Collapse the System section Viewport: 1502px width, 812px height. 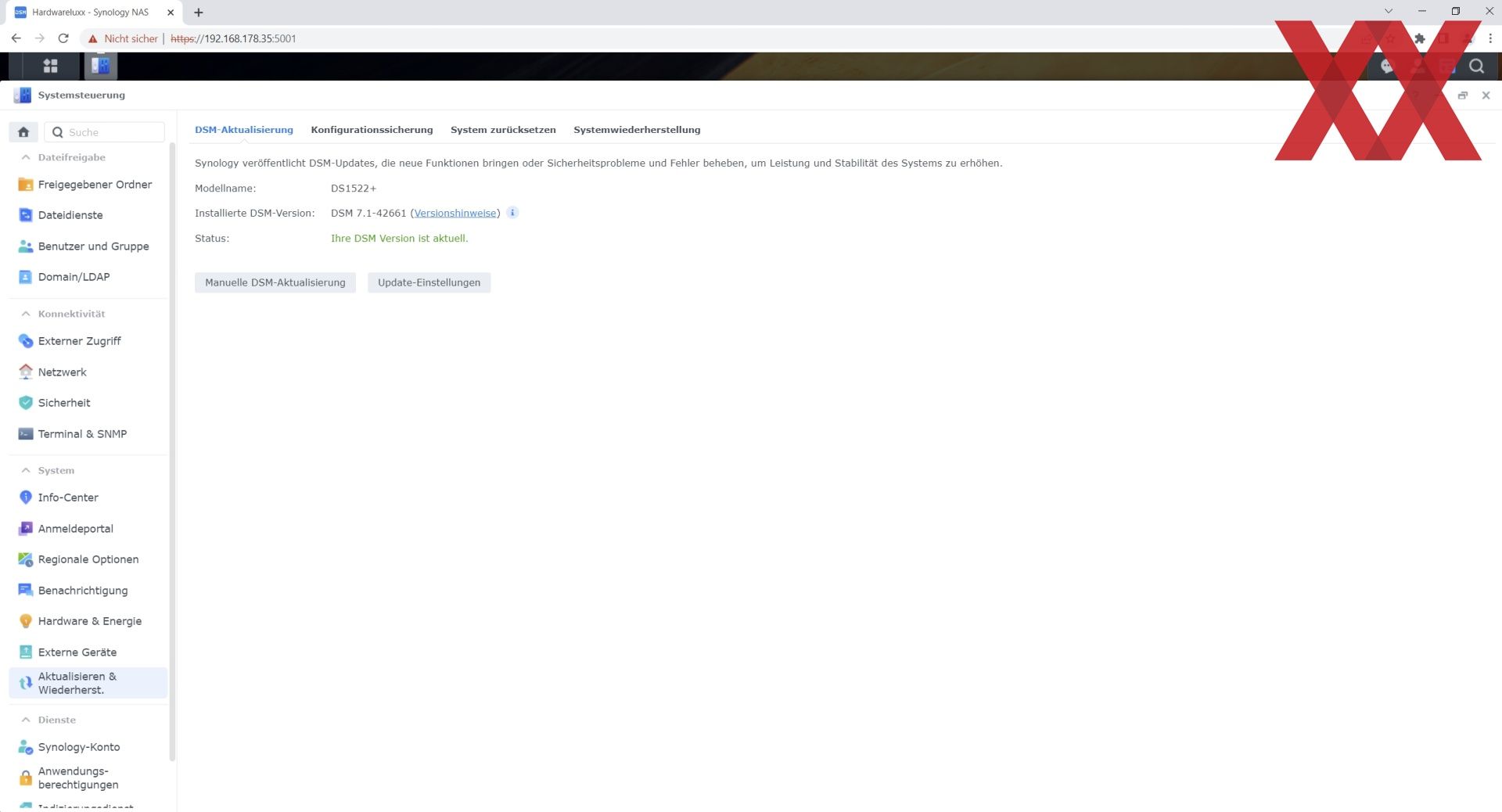[26, 470]
